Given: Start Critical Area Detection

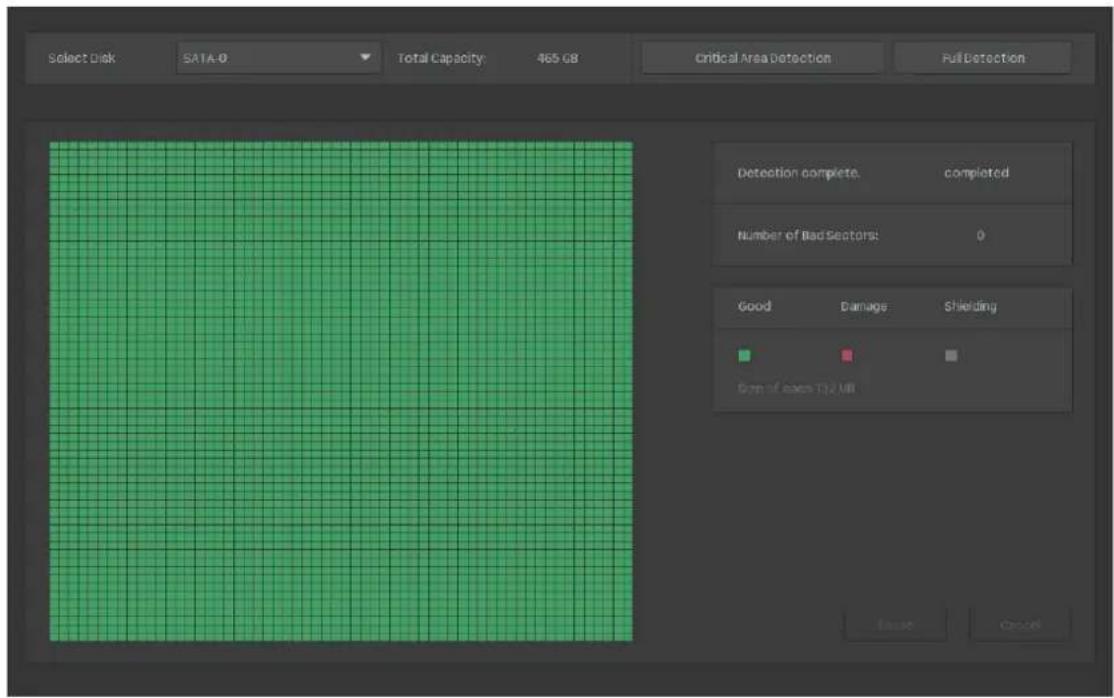Looking at the screenshot, I should click(762, 58).
